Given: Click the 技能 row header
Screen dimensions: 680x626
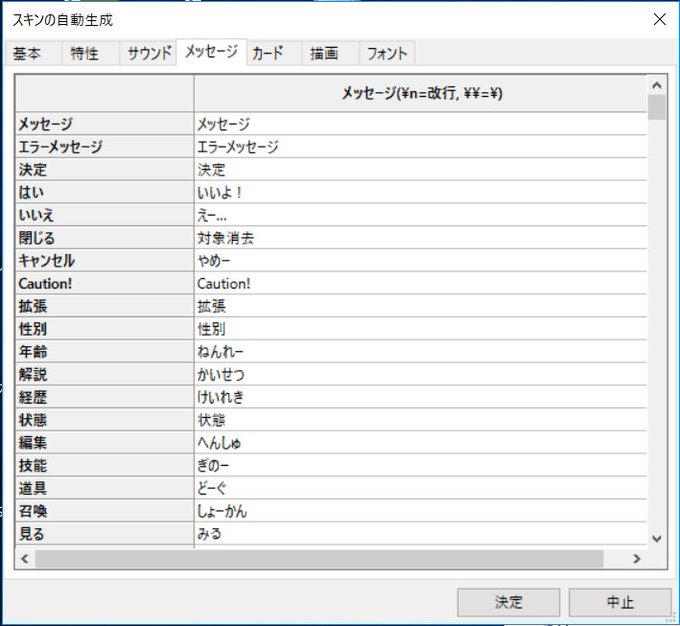Looking at the screenshot, I should pyautogui.click(x=105, y=465).
